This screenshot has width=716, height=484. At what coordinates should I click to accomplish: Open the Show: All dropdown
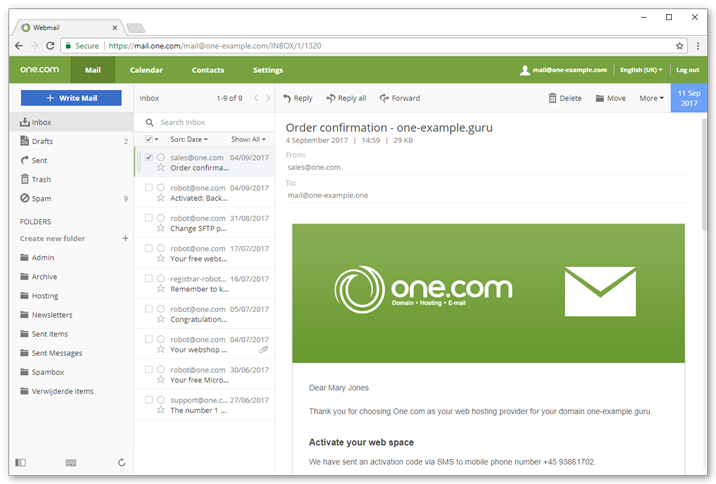click(248, 139)
